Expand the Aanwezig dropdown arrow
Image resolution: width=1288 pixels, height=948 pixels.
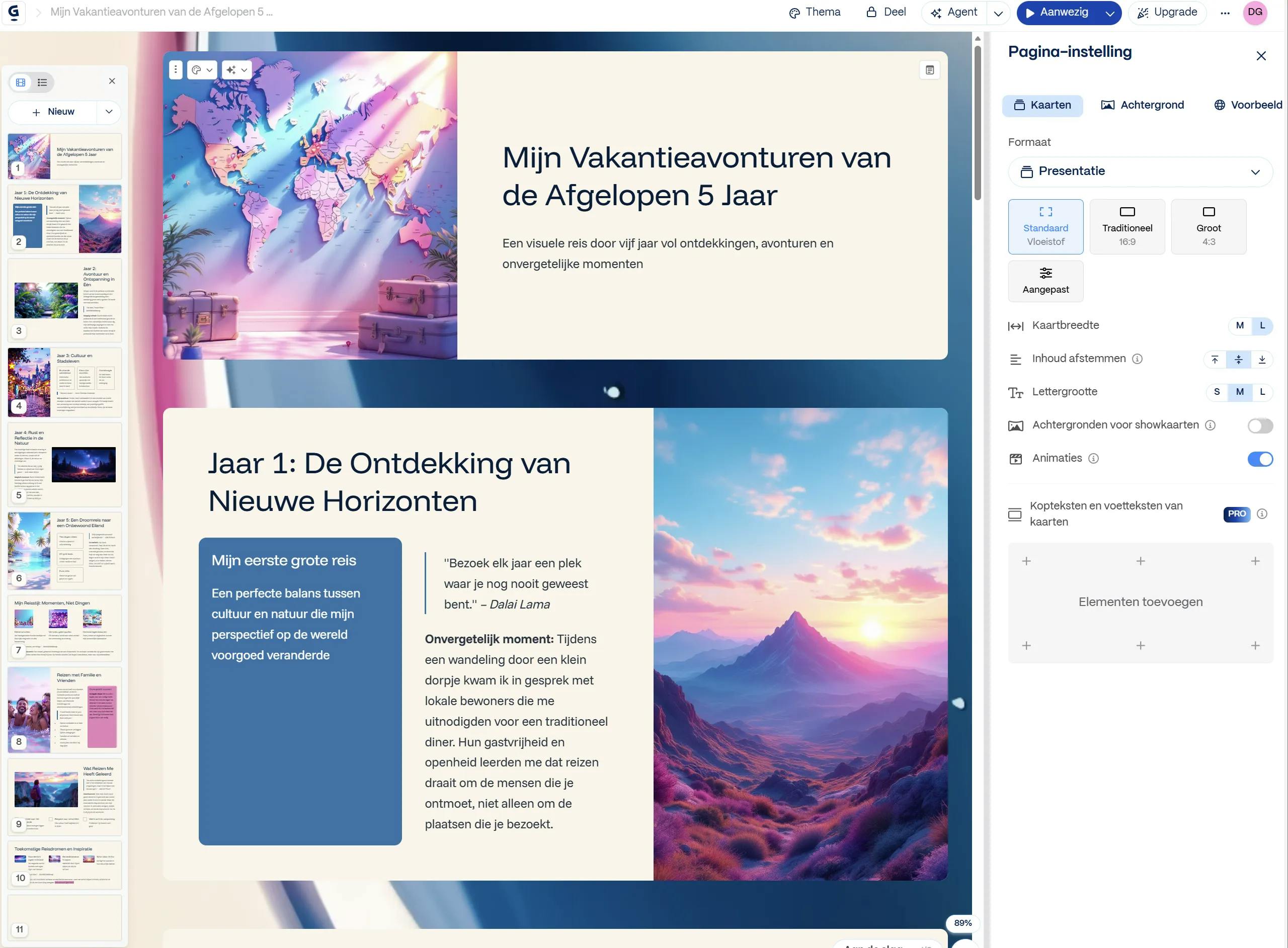point(1110,13)
